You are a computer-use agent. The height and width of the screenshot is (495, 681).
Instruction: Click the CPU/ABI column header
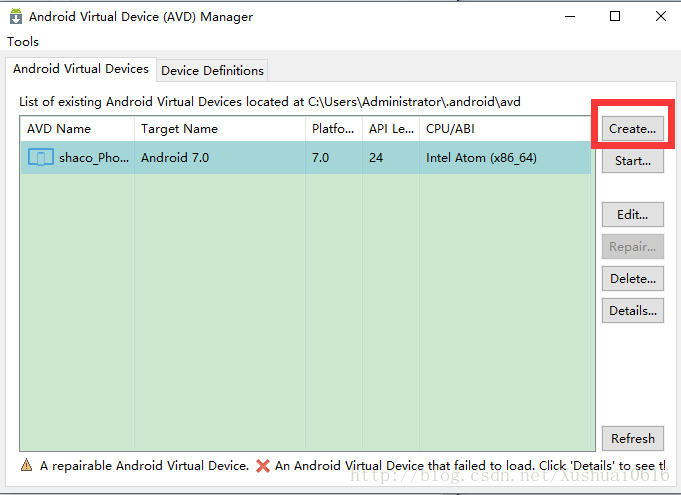(x=505, y=129)
